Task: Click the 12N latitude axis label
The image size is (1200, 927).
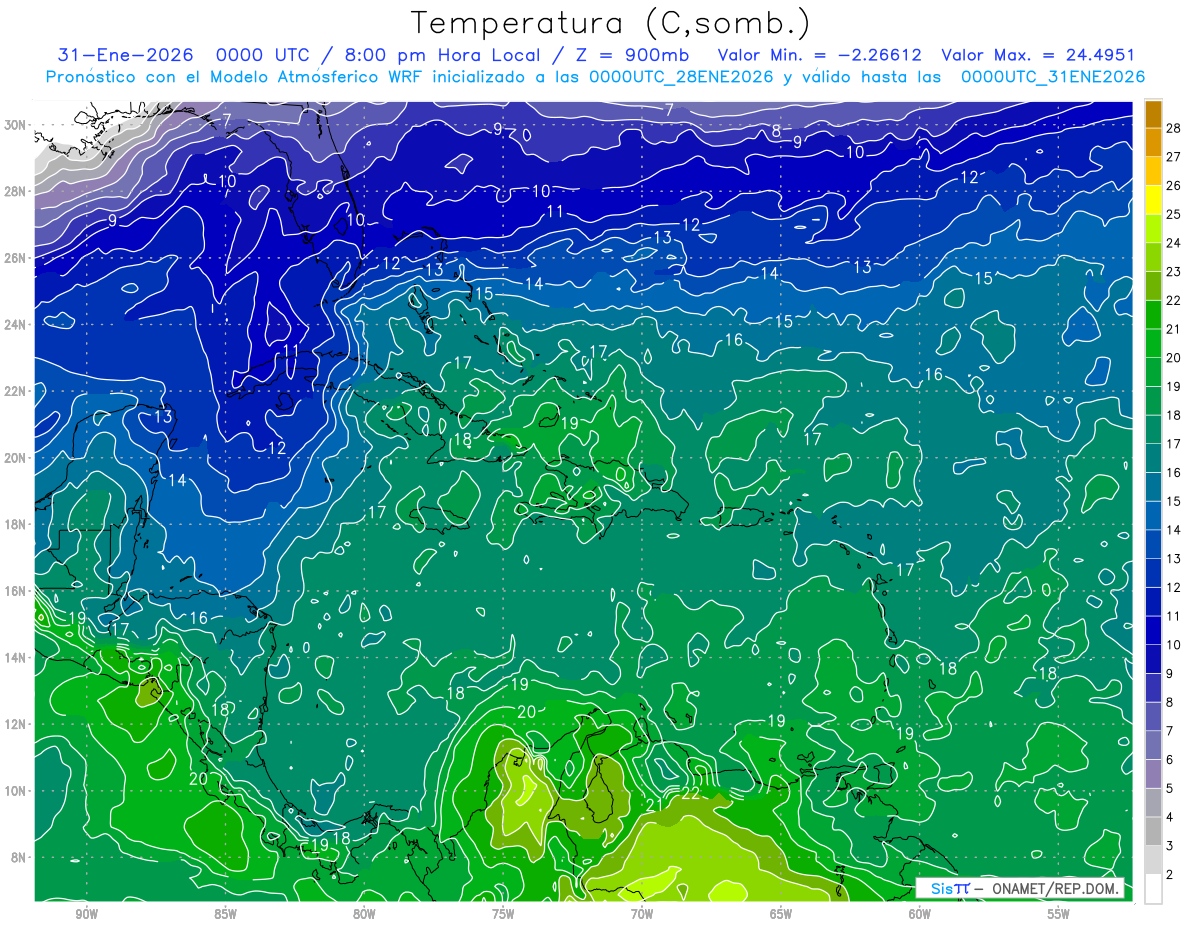Action: tap(17, 724)
